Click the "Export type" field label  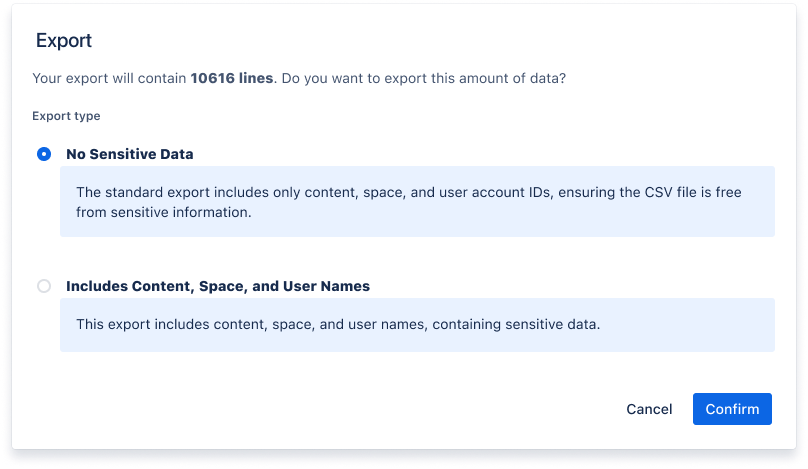[66, 116]
